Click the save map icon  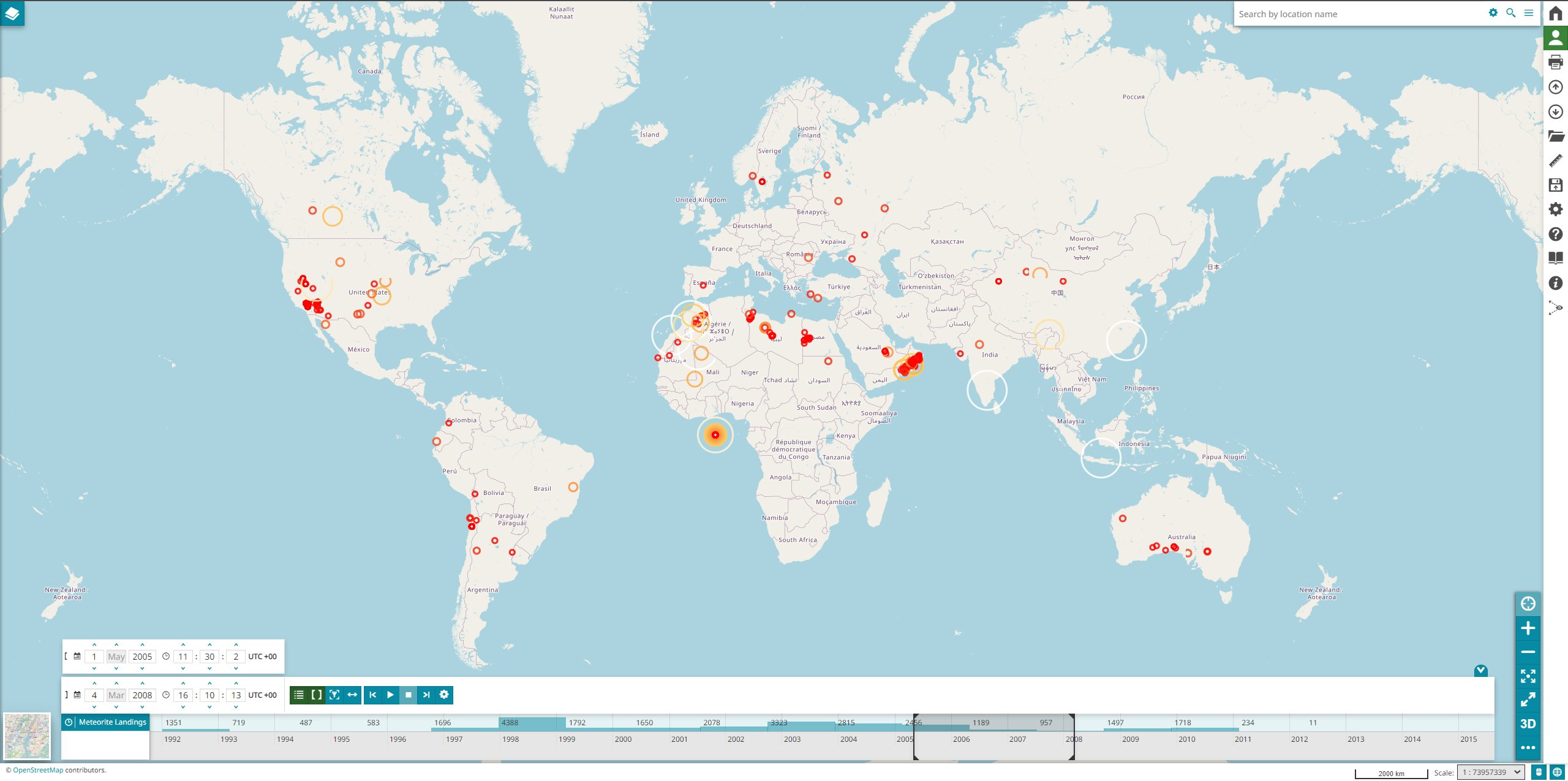[1555, 185]
